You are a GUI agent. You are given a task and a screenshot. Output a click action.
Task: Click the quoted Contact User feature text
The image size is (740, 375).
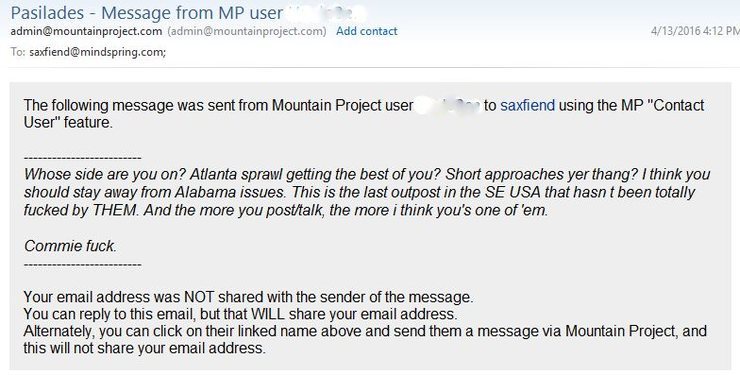(363, 114)
